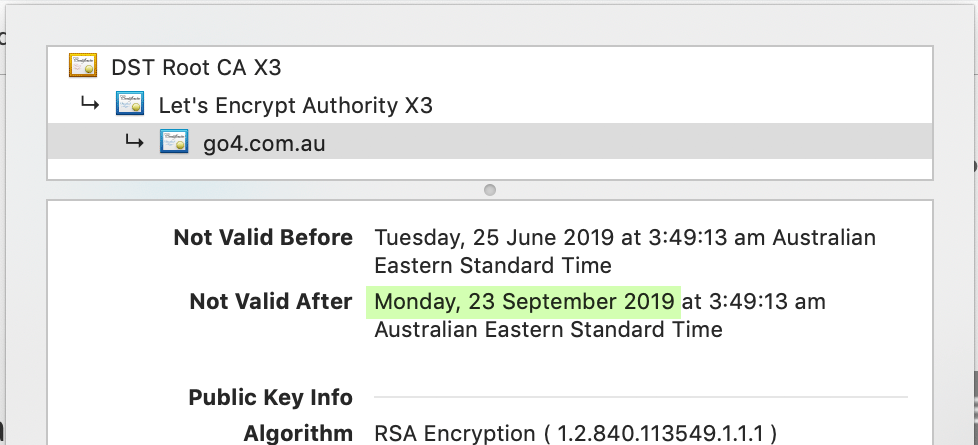Click the Not Valid Before label

[263, 238]
